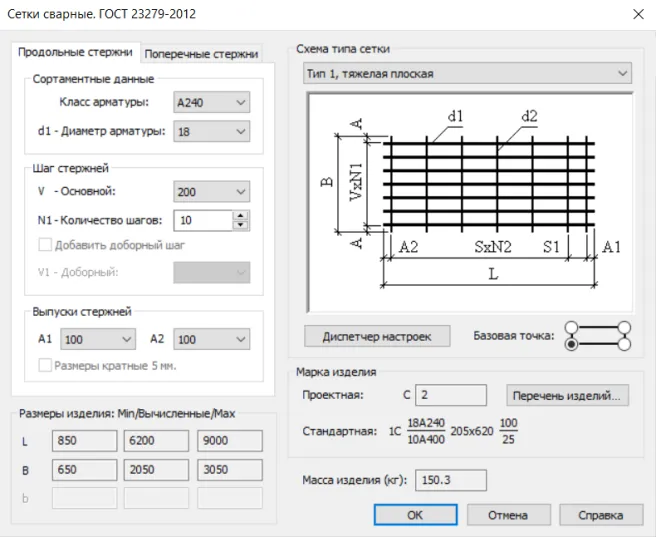
Task: Toggle the Добавить доборный шаг checkbox
Action: (45, 245)
